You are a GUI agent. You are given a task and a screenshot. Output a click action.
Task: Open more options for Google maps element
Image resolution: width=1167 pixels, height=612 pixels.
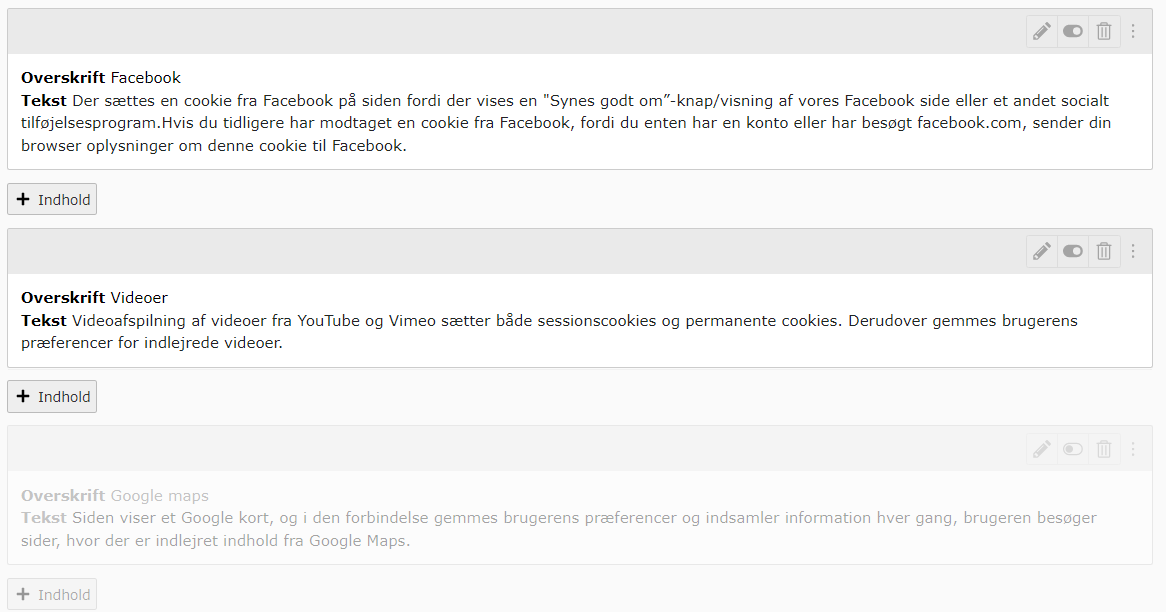1133,449
